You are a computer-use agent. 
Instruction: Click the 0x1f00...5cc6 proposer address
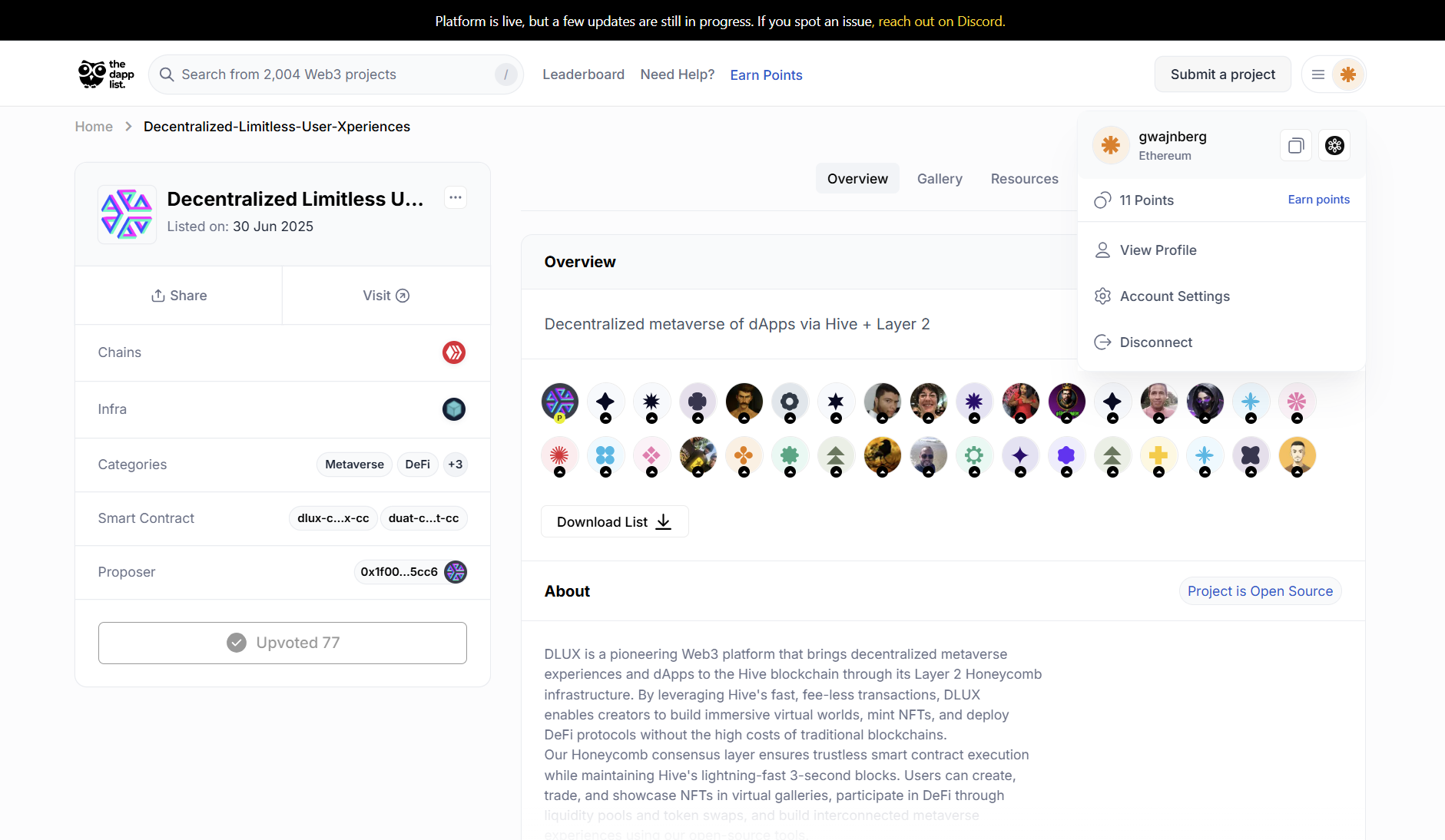point(399,572)
